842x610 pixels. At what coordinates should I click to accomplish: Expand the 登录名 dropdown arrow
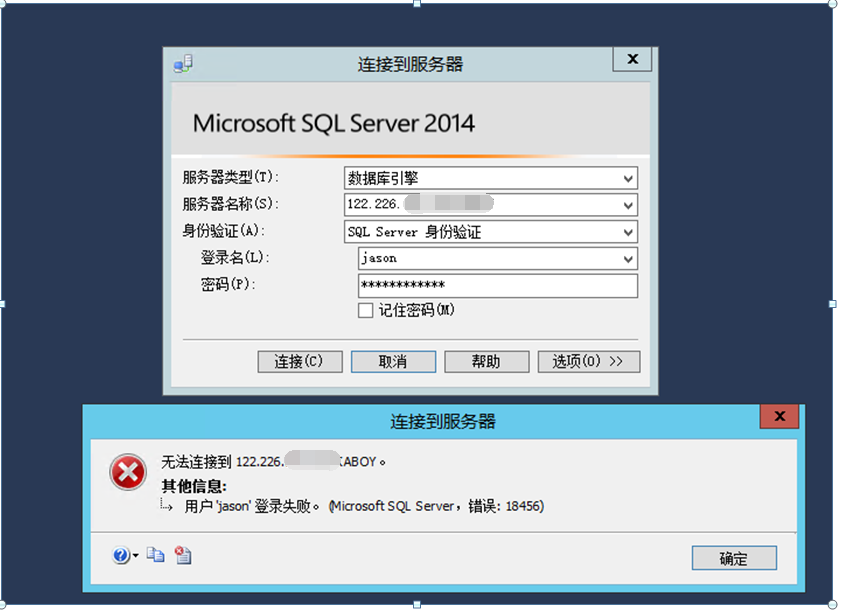point(628,259)
